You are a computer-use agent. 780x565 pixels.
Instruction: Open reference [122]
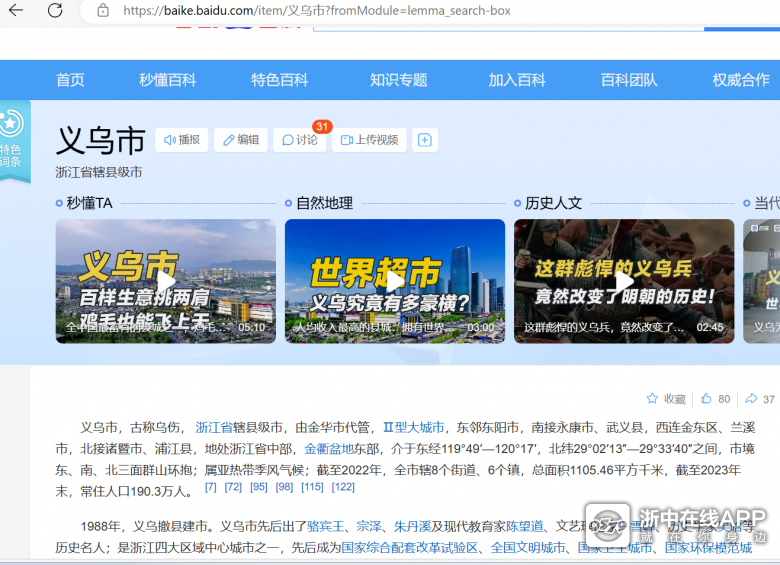pyautogui.click(x=343, y=487)
